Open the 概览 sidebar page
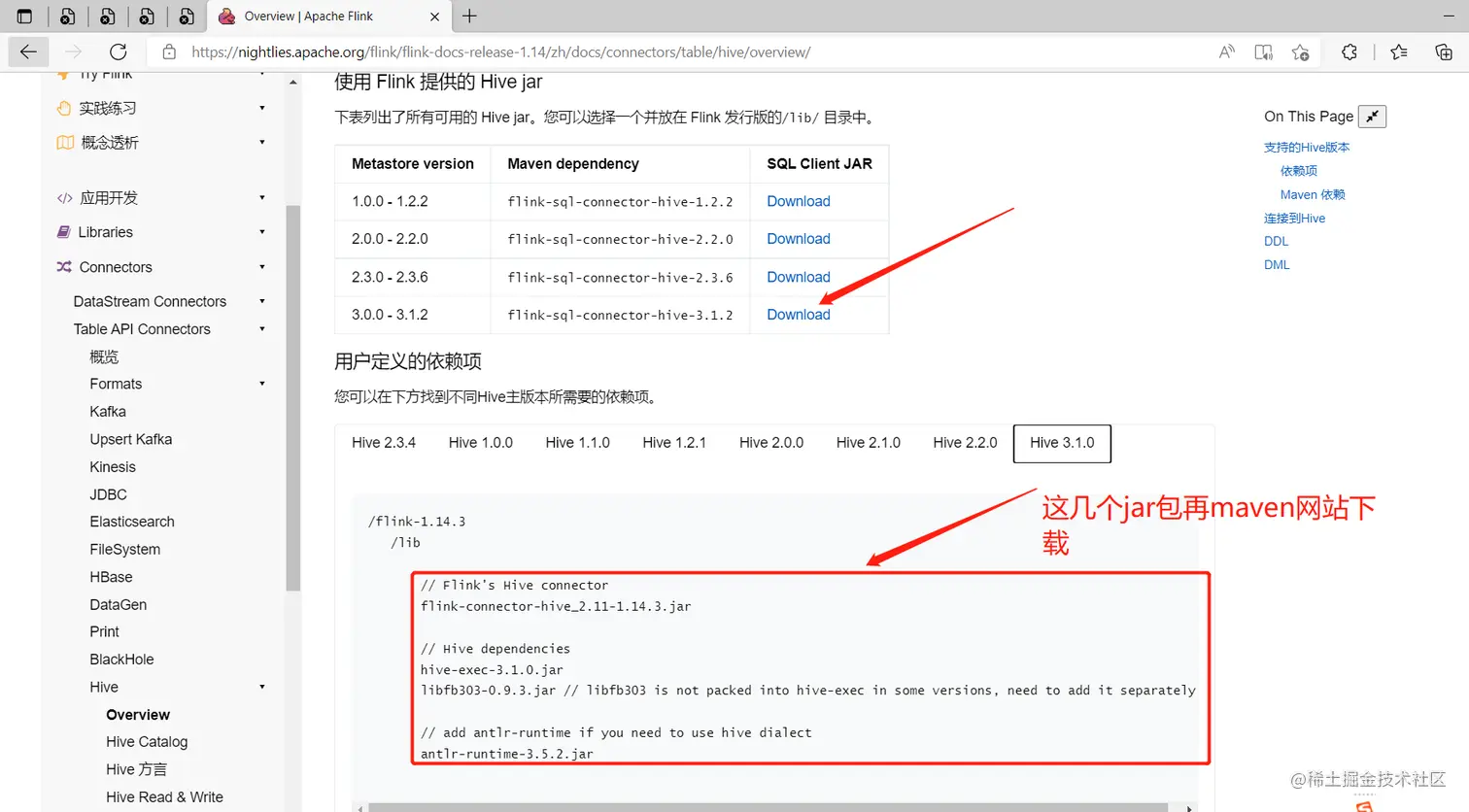The width and height of the screenshot is (1469, 812). tap(104, 356)
